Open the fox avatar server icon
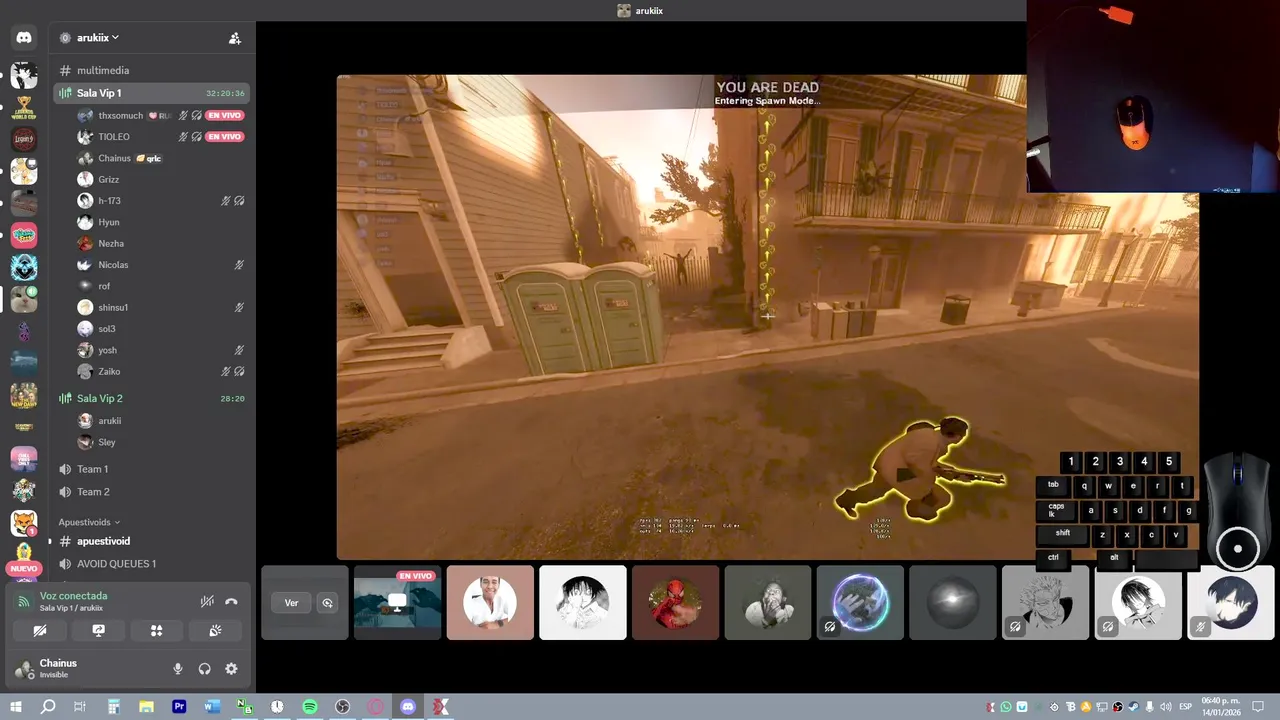Image resolution: width=1280 pixels, height=720 pixels. (24, 523)
